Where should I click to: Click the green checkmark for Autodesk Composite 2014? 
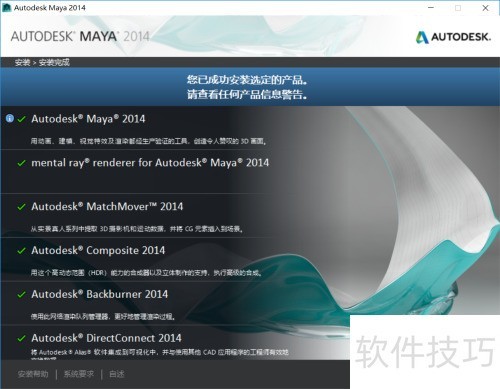[x=22, y=251]
